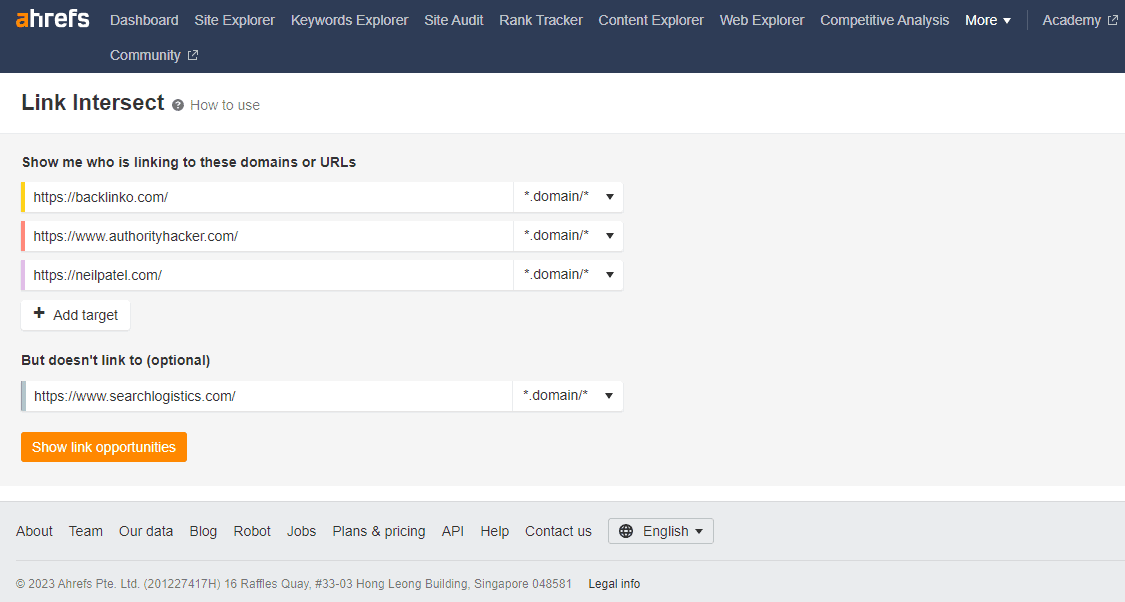The width and height of the screenshot is (1125, 602).
Task: Open Site Explorer
Action: pyautogui.click(x=235, y=20)
